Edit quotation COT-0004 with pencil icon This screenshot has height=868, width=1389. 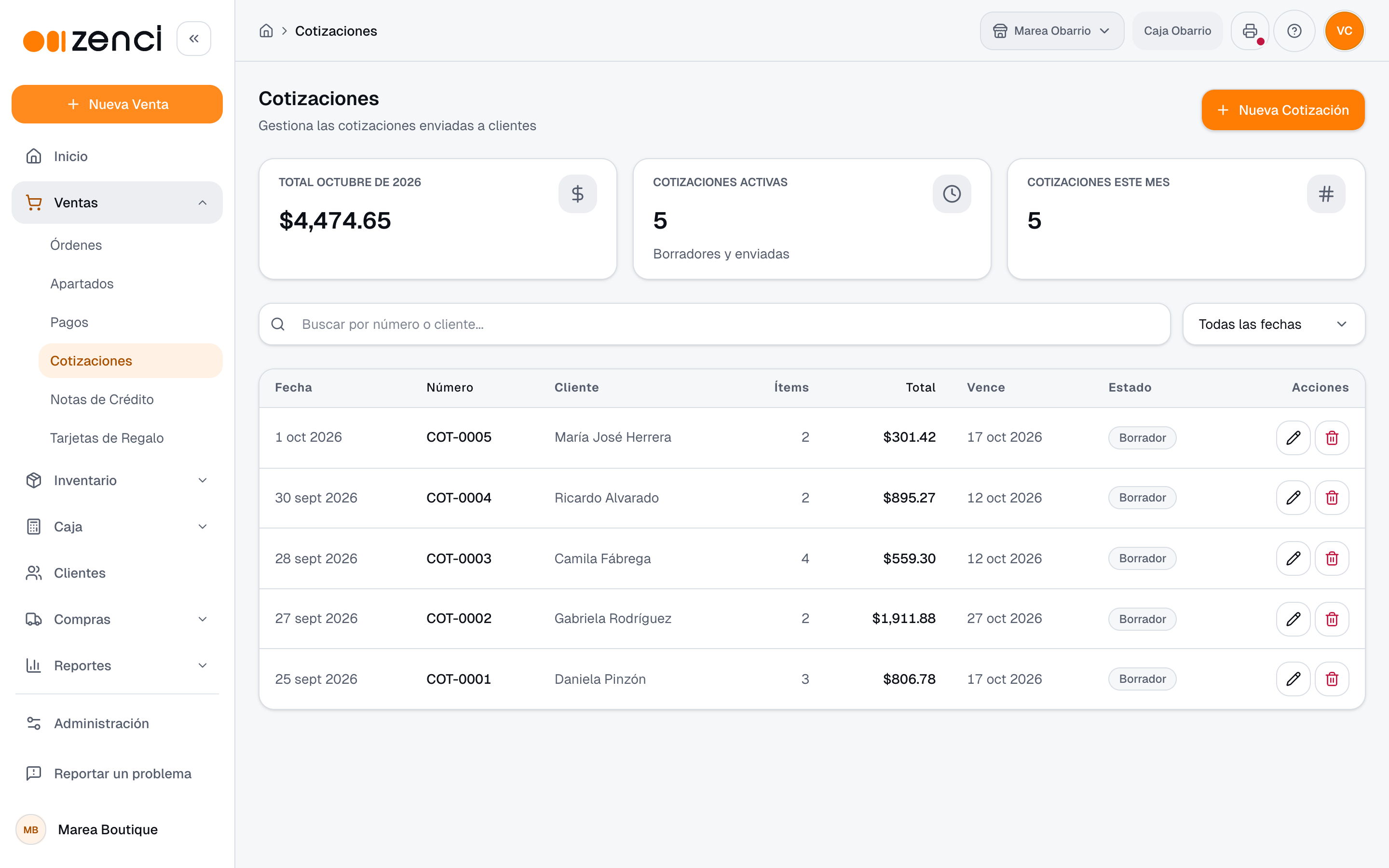pos(1293,498)
